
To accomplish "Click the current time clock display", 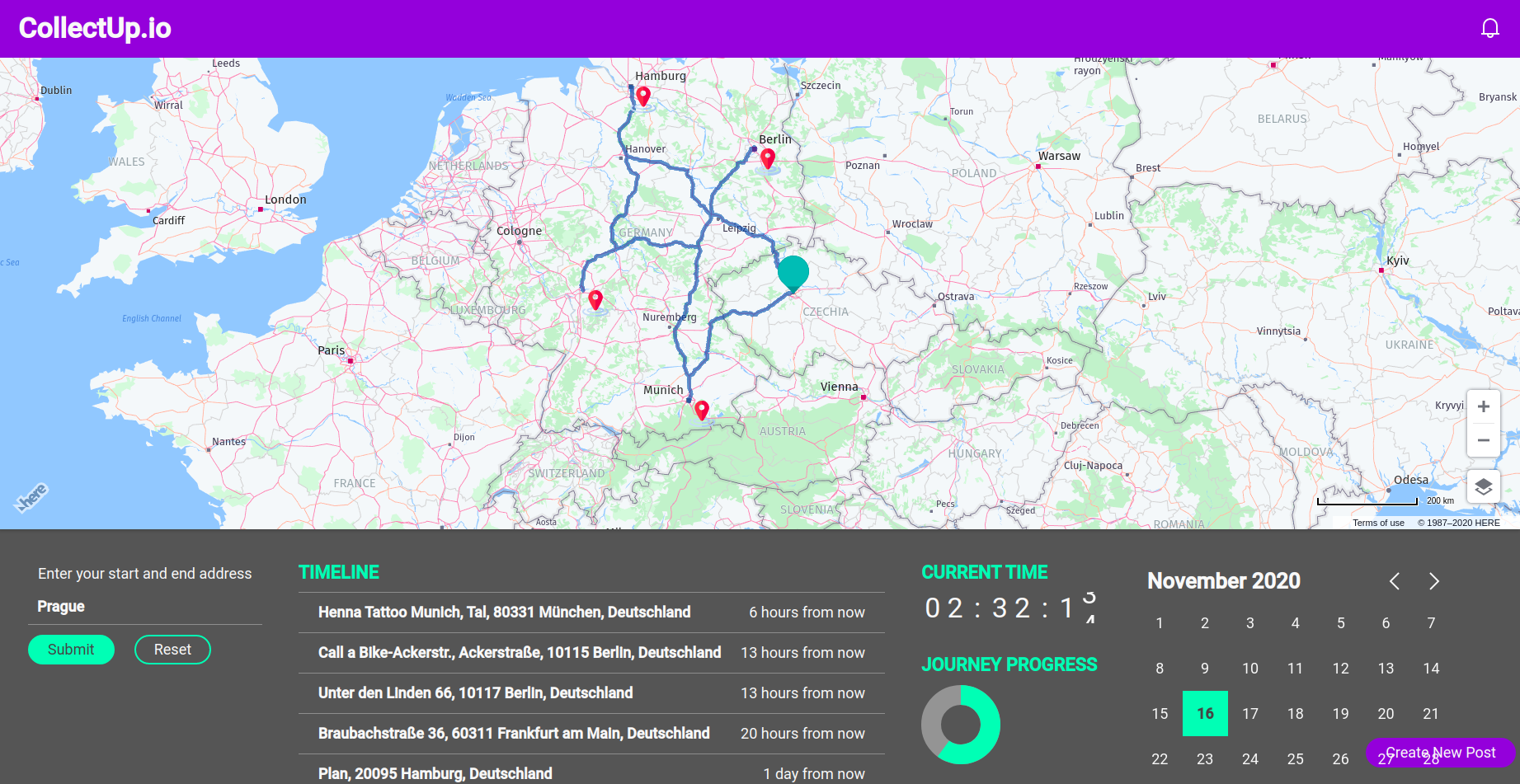I will pos(1010,608).
